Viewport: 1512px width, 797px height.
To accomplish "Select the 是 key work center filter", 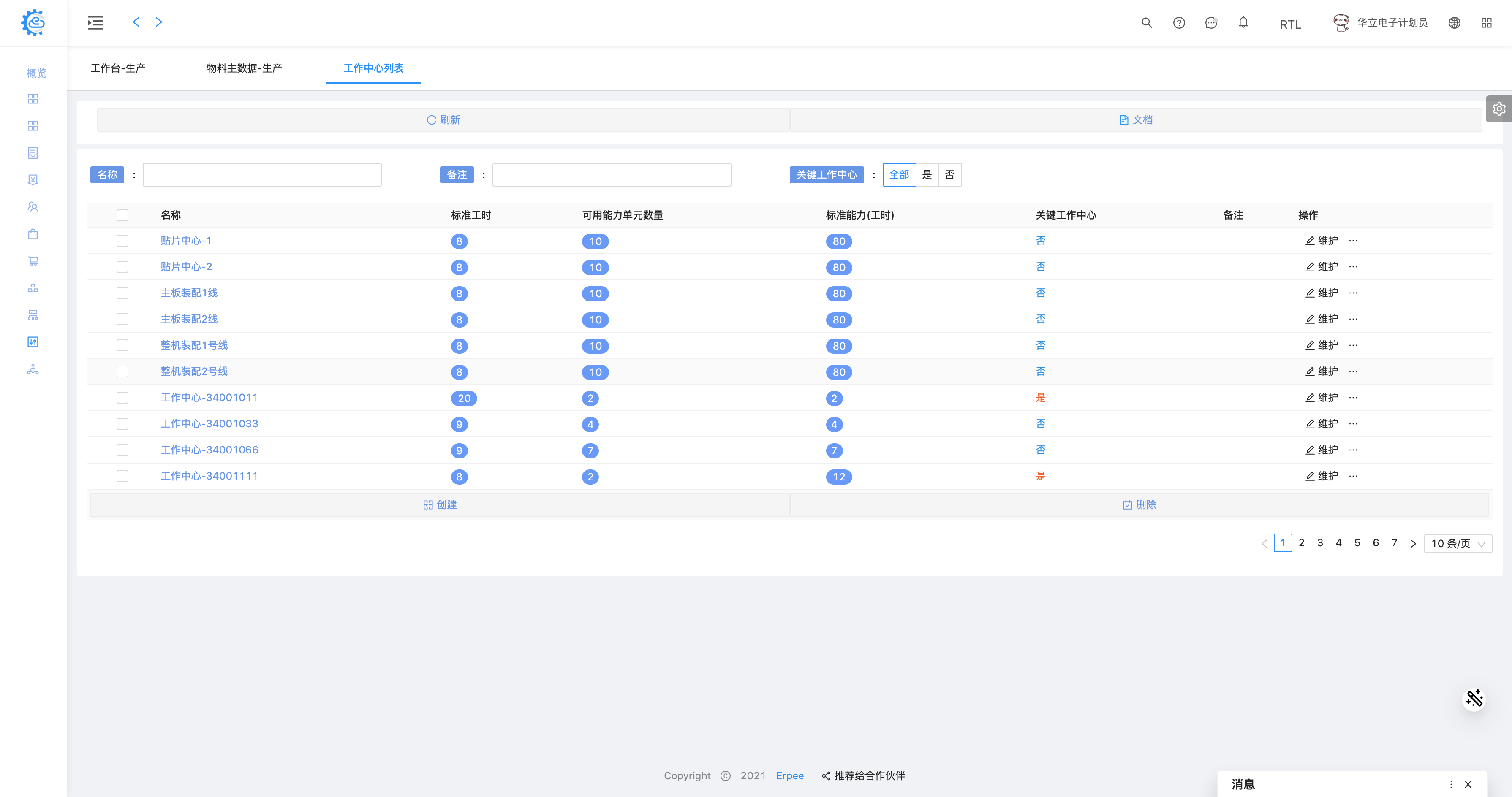I will tap(927, 175).
